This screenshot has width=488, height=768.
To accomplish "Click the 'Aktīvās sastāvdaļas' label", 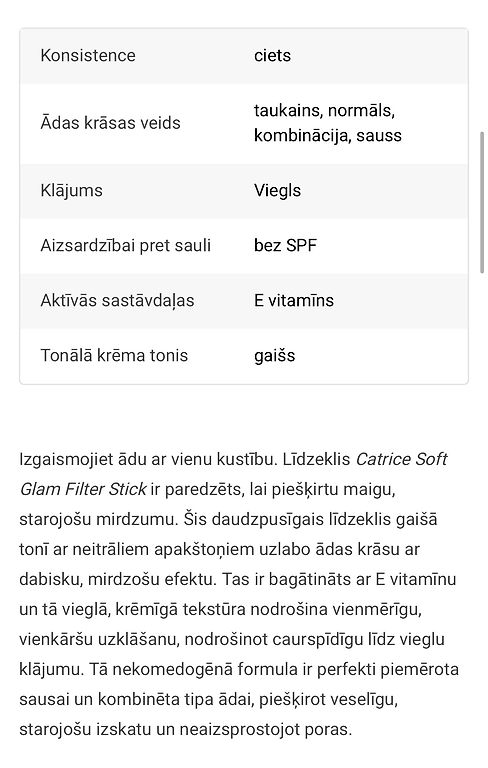I will pyautogui.click(x=117, y=300).
